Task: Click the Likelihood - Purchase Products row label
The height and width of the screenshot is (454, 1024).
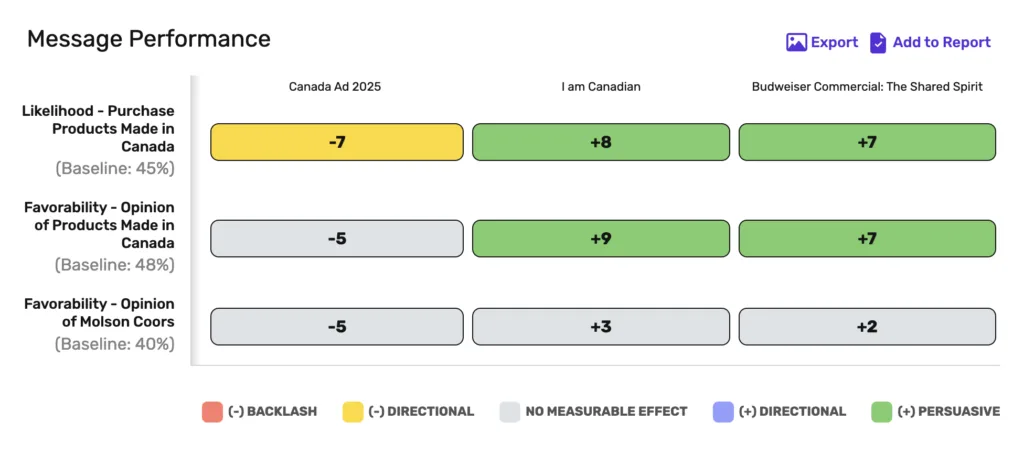Action: pos(99,129)
